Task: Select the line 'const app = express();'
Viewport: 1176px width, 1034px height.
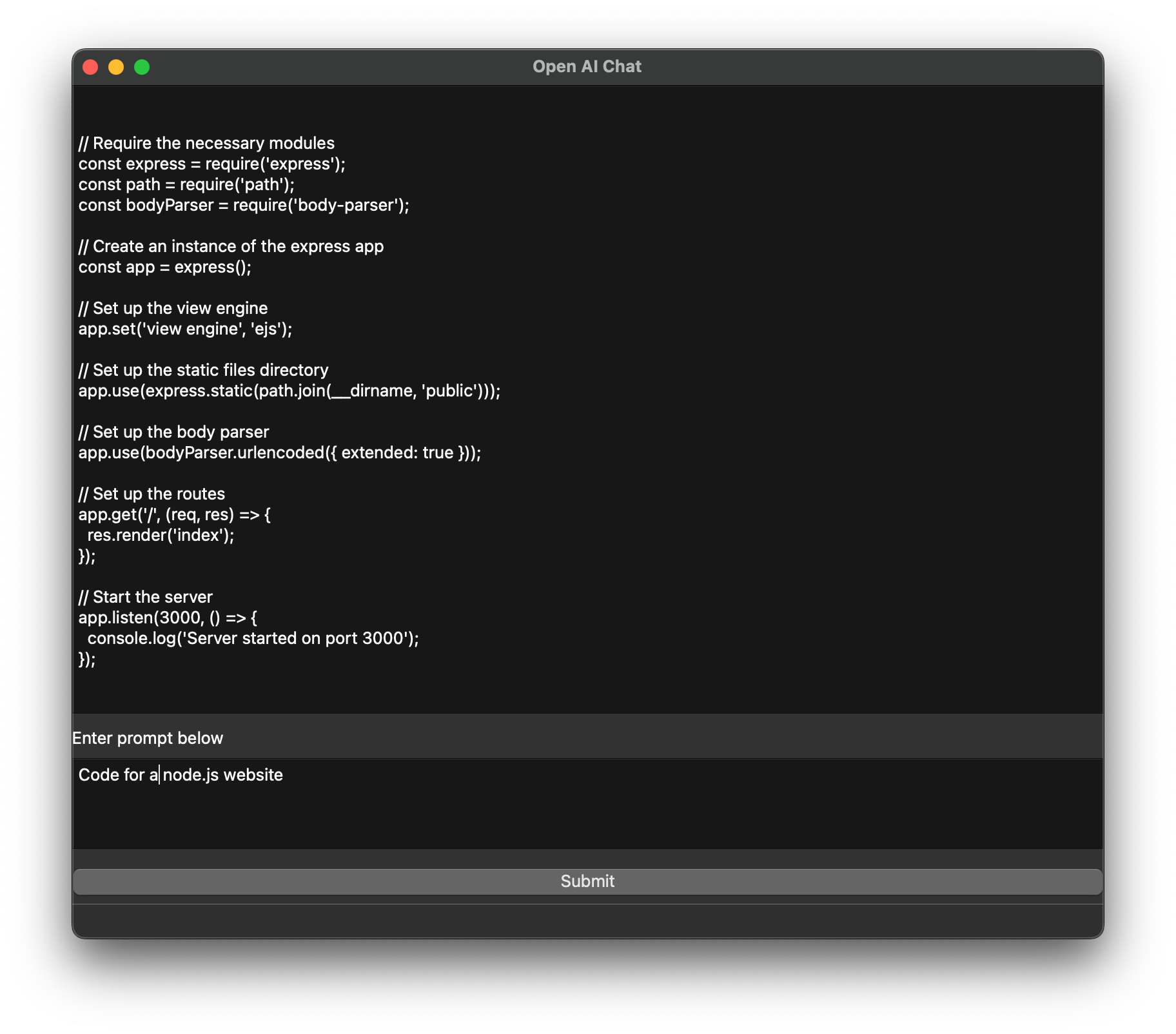Action: click(x=165, y=266)
